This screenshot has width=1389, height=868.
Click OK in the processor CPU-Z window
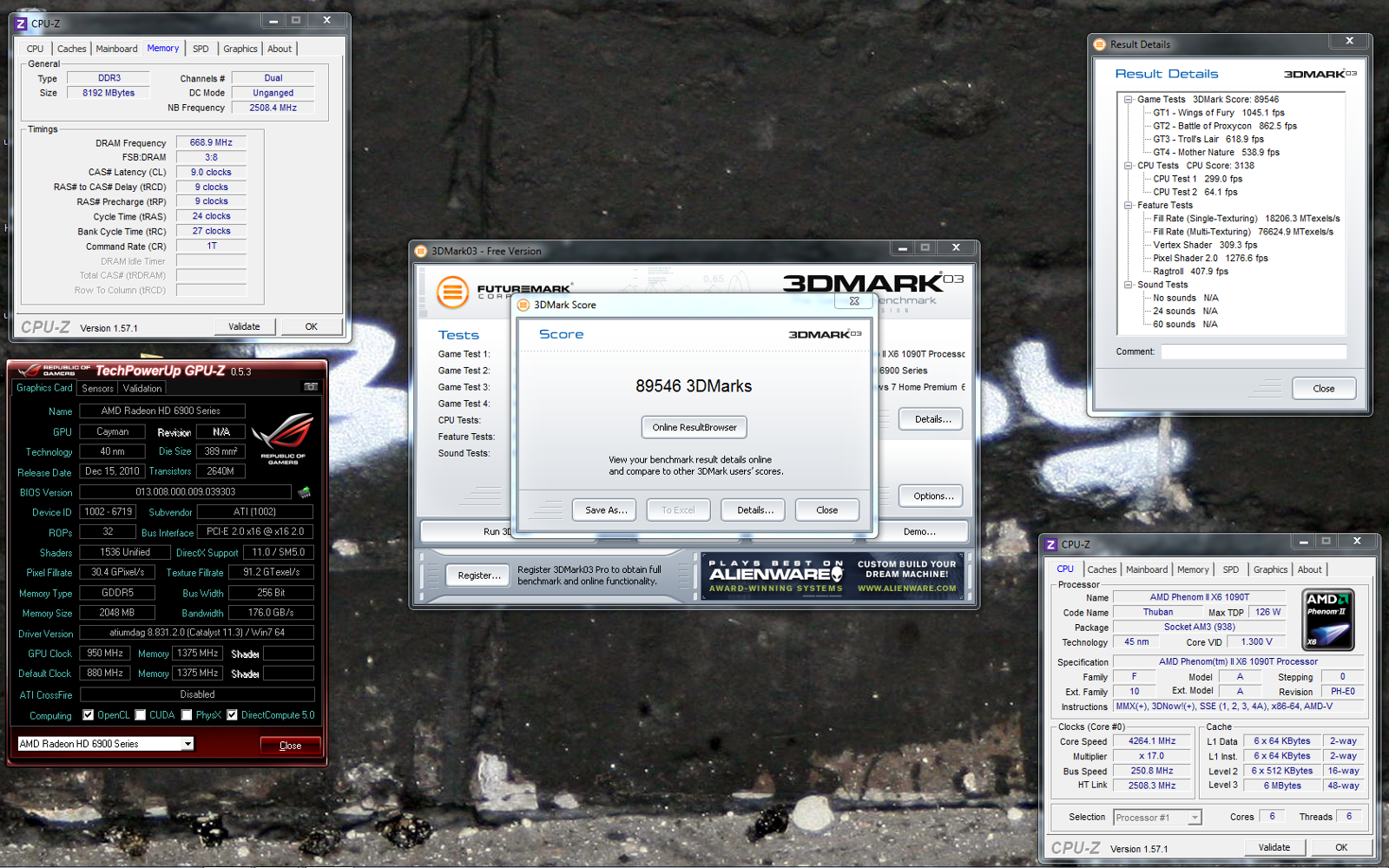click(1341, 848)
